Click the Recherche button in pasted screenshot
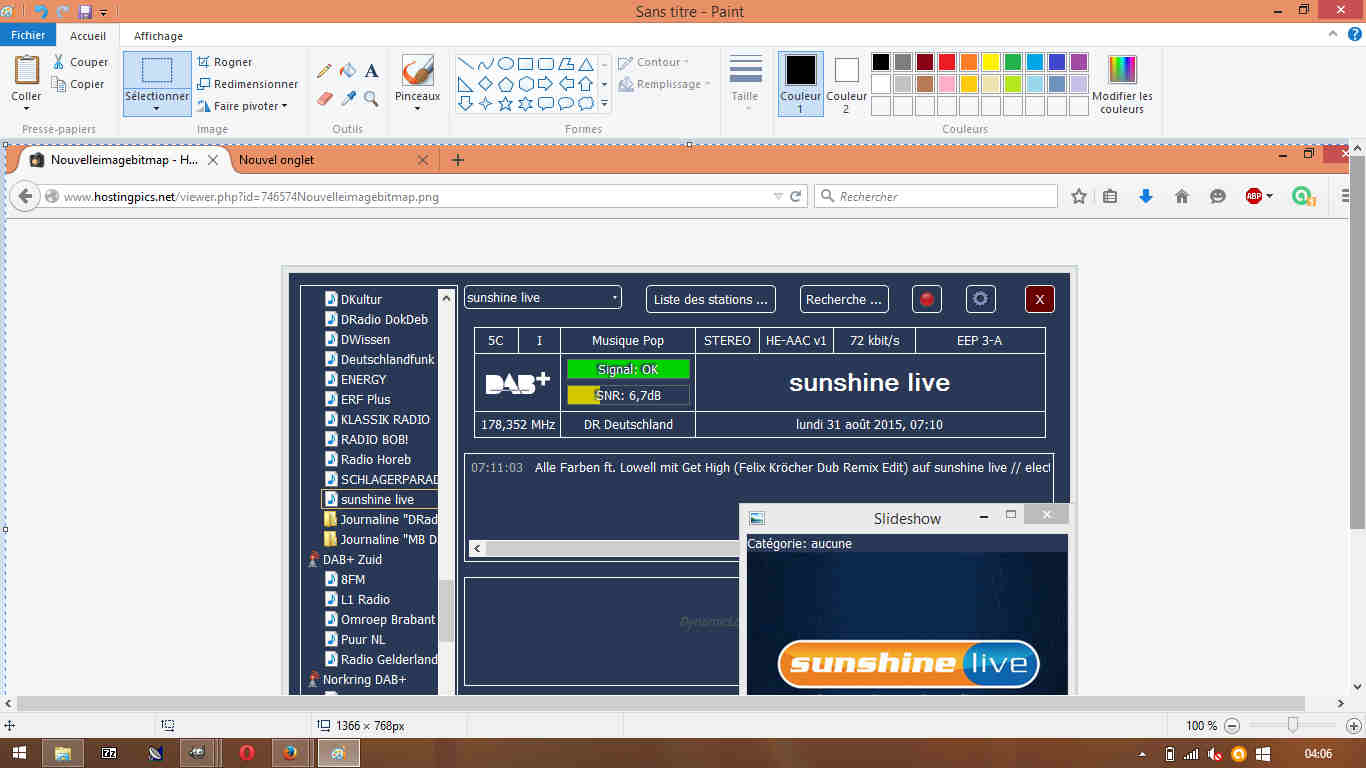Viewport: 1366px width, 768px height. pyautogui.click(x=845, y=299)
